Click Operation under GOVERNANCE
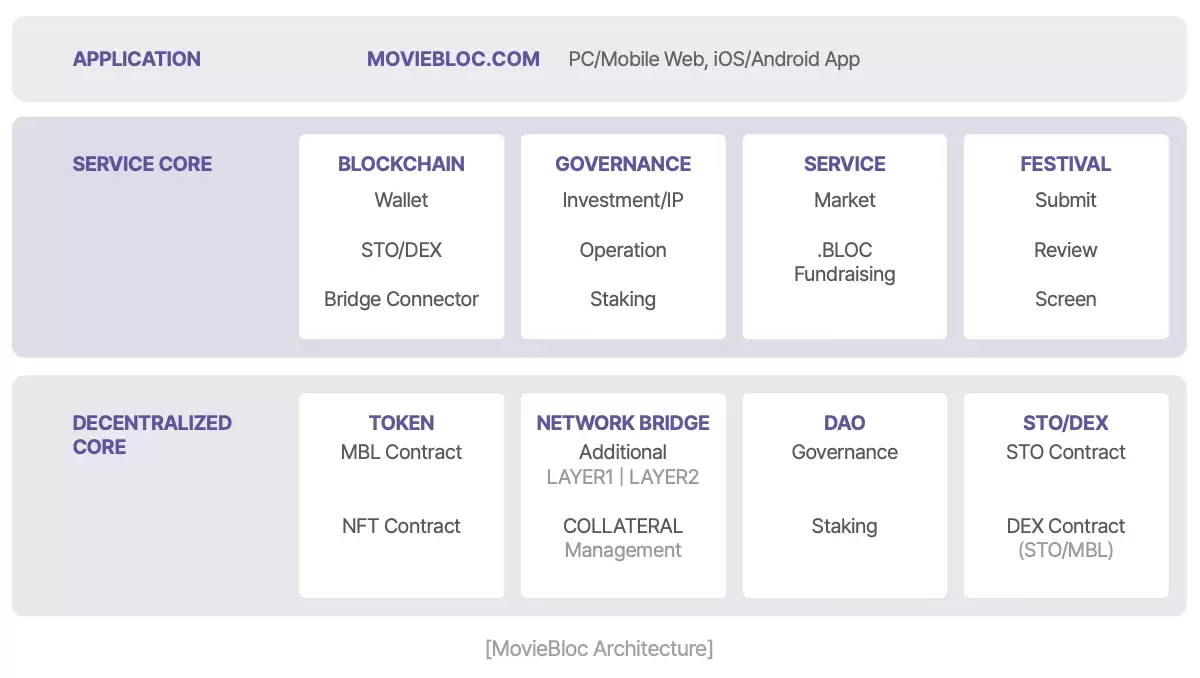This screenshot has height=678, width=1200. [623, 250]
